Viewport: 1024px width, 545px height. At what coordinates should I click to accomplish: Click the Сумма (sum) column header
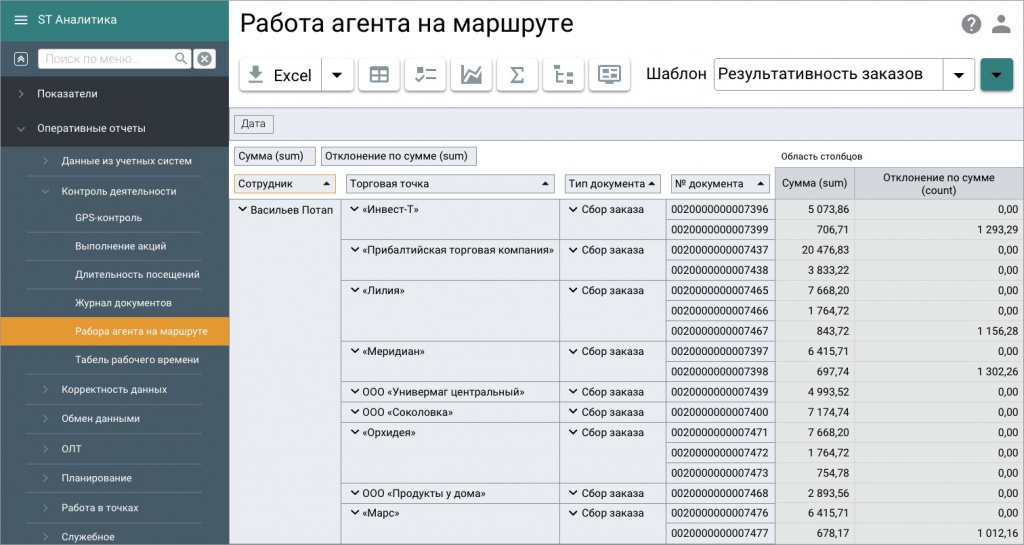tap(814, 183)
